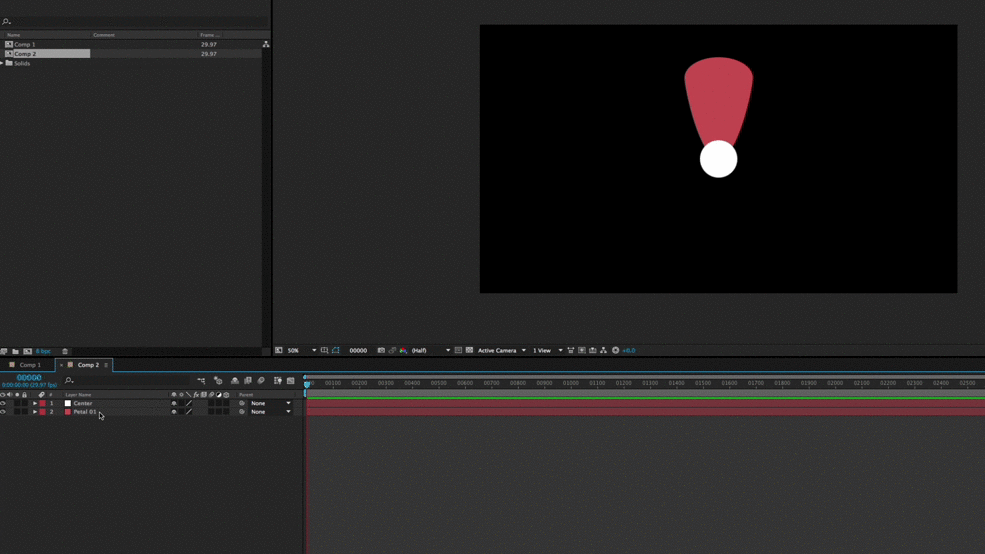Open the 50% magnification dropdown
985x554 pixels.
[x=302, y=350]
